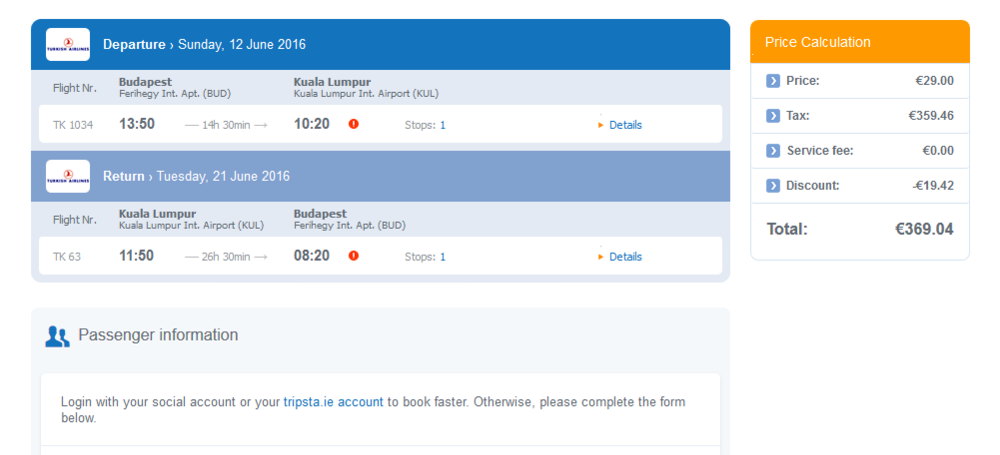This screenshot has height=455, width=1000.
Task: Click the Return Tuesday, 21 June 2016 header
Action: pyautogui.click(x=196, y=176)
